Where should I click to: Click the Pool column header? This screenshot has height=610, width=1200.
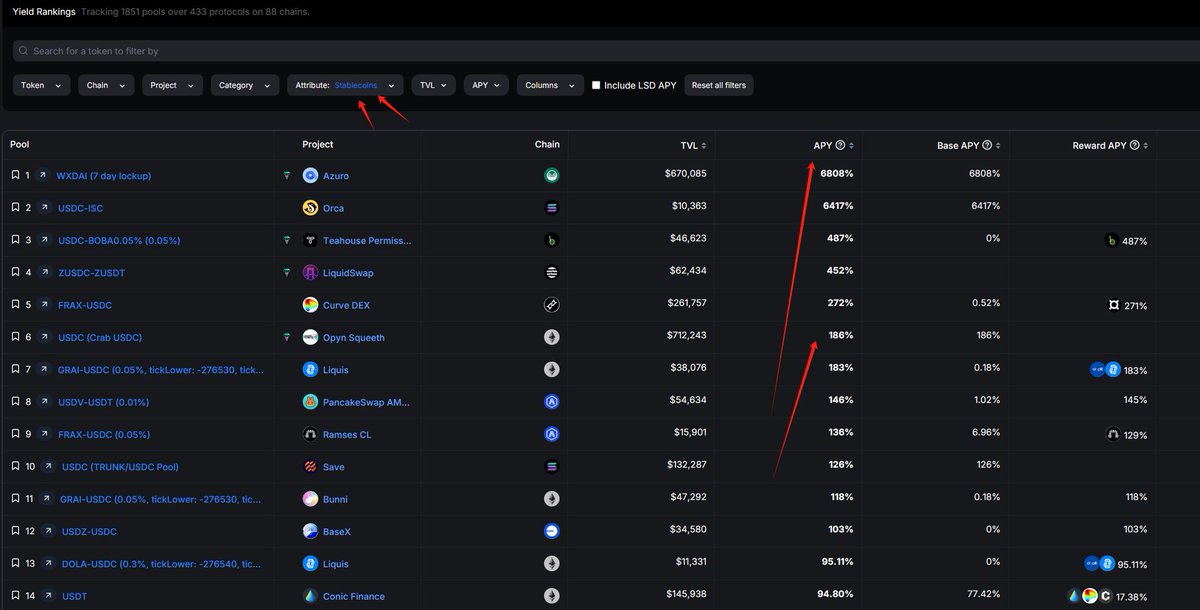[20, 144]
